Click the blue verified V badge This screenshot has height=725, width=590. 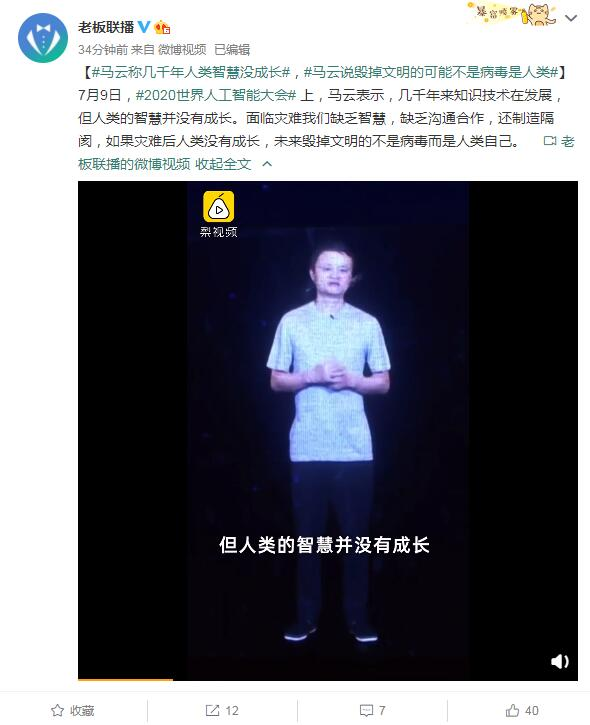point(144,27)
